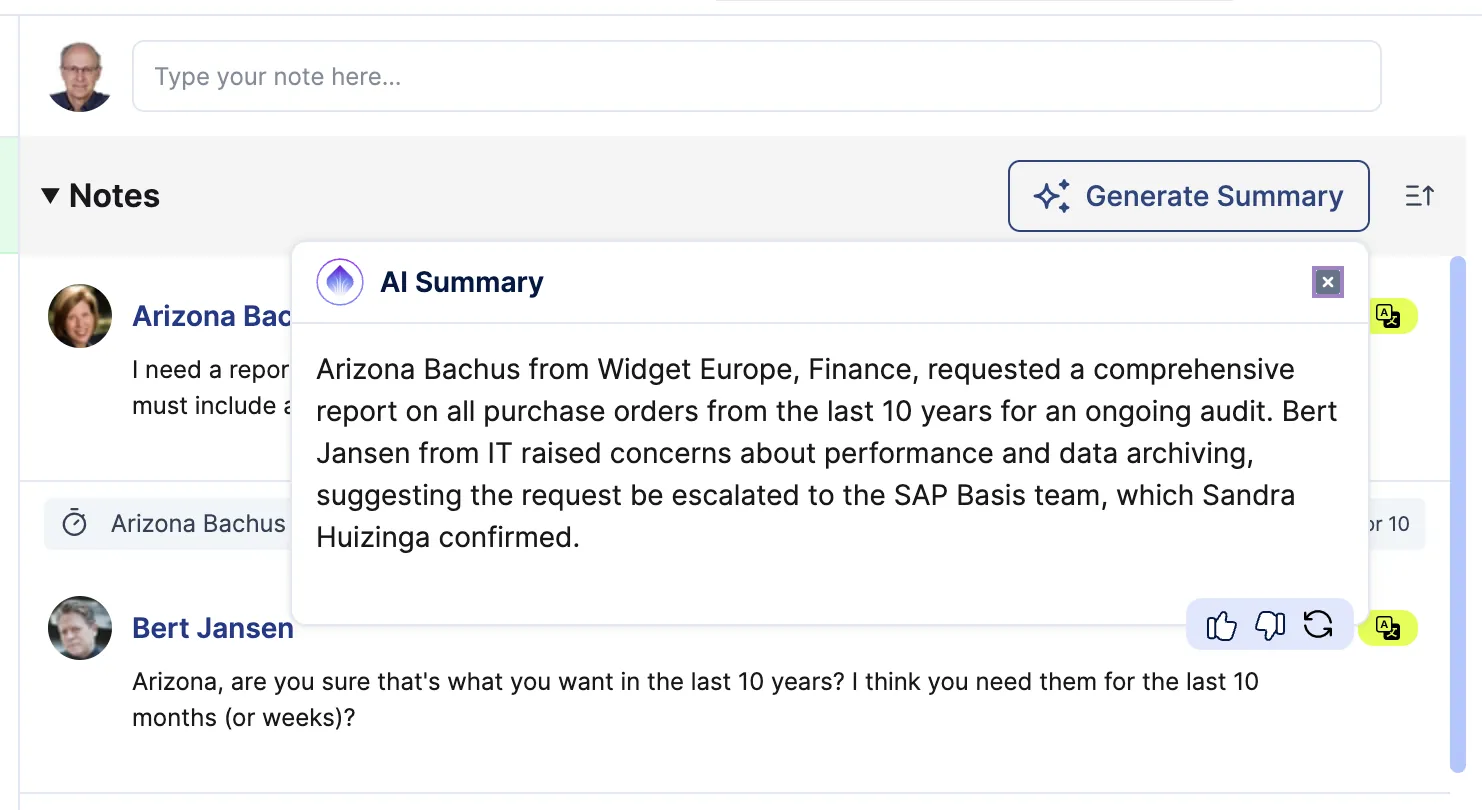Click the Generate Summary button
This screenshot has width=1482, height=810.
tap(1188, 196)
